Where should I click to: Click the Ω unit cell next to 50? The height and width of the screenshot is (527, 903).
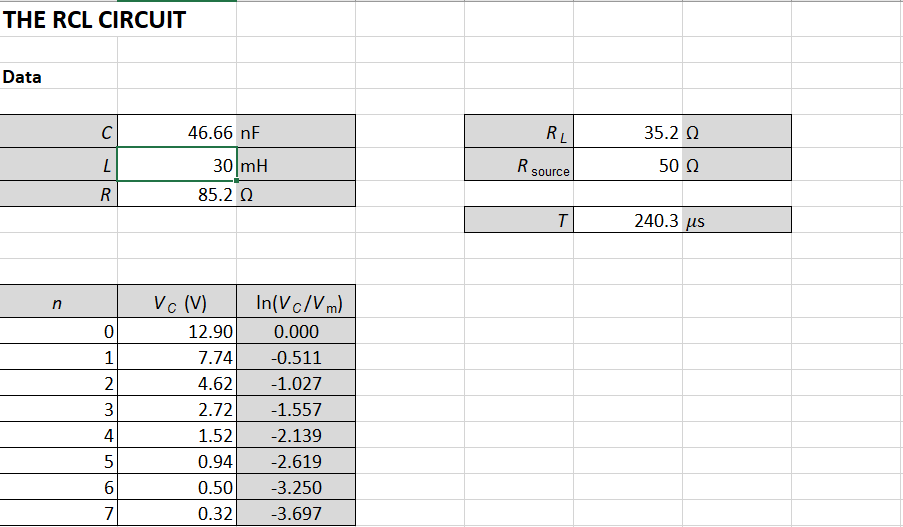(737, 165)
